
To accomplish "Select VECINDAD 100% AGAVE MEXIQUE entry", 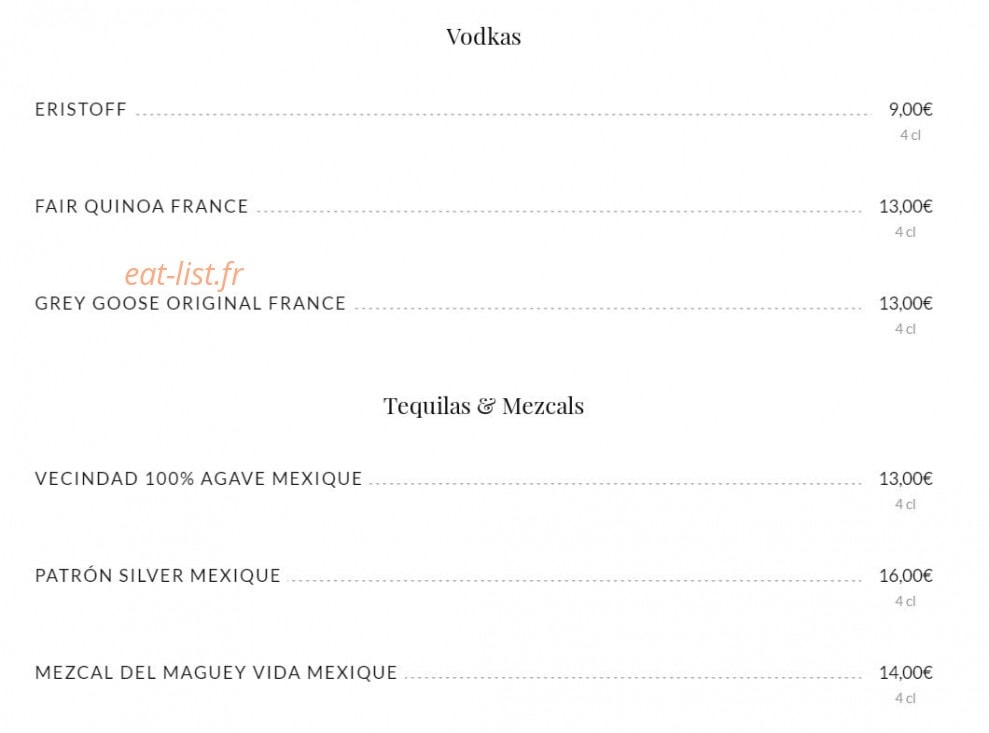I will pyautogui.click(x=198, y=479).
